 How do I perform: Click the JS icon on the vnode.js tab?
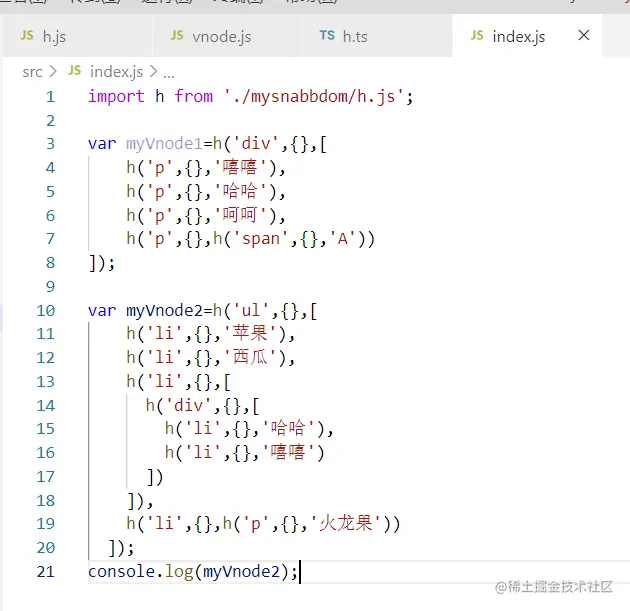tap(177, 35)
